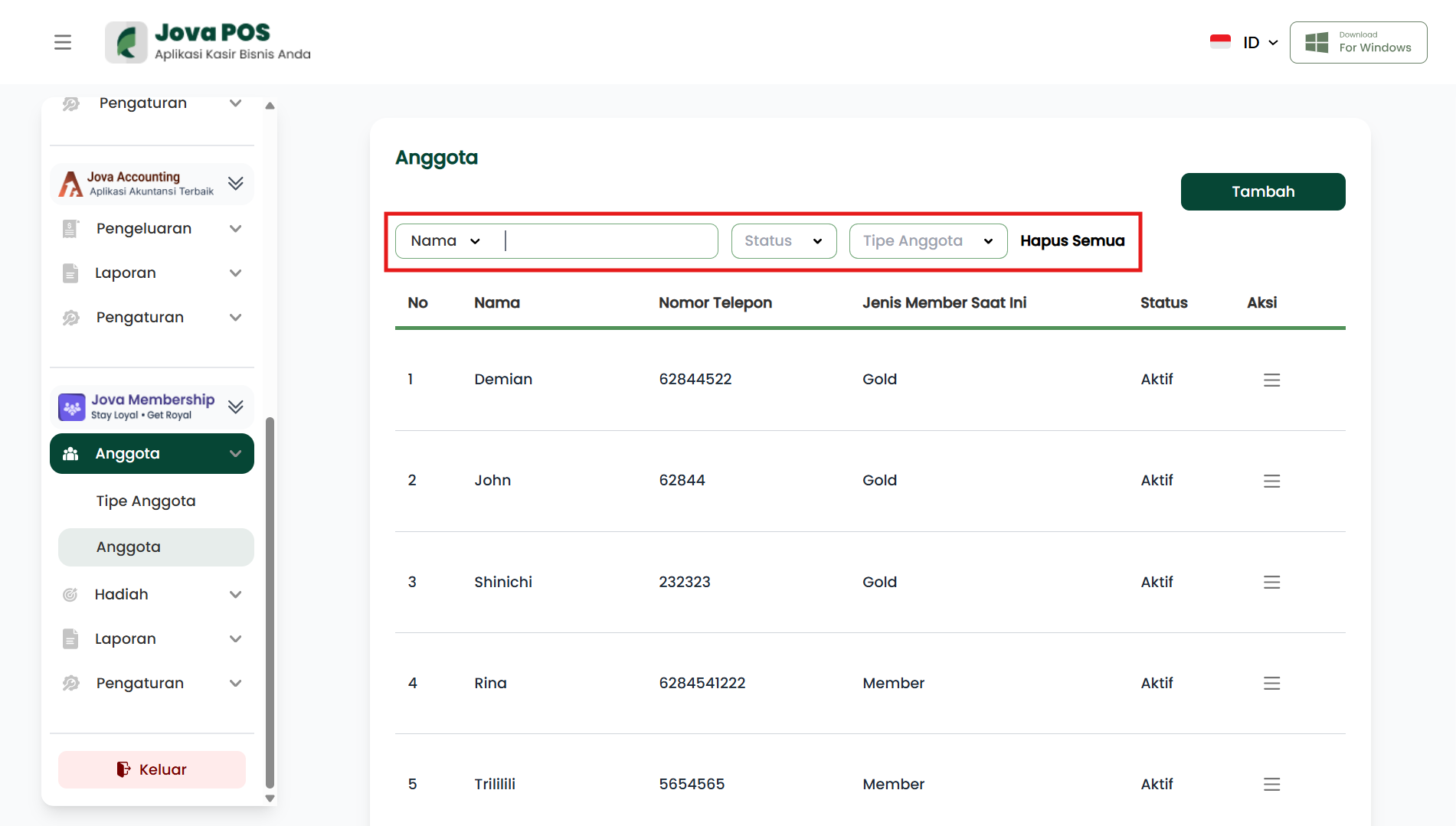Open action menu for John's row
The height and width of the screenshot is (826, 1456).
pos(1271,481)
